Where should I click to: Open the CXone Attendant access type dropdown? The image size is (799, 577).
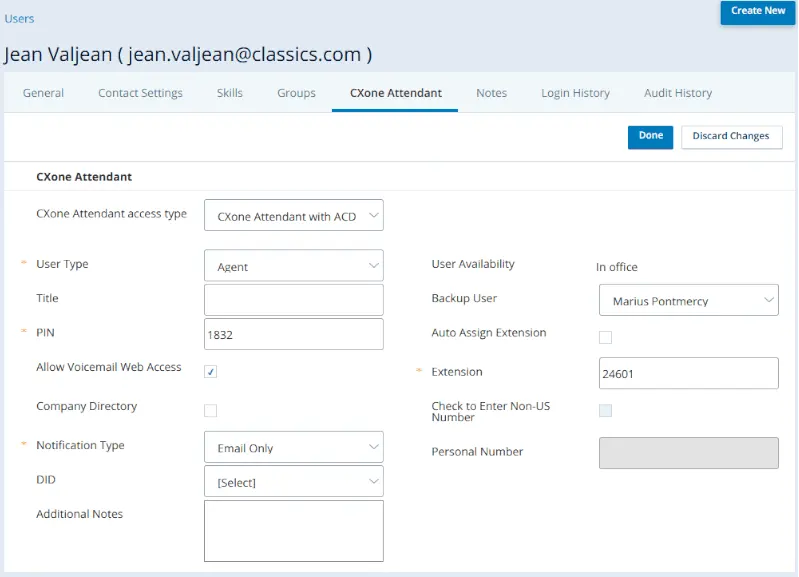[294, 215]
